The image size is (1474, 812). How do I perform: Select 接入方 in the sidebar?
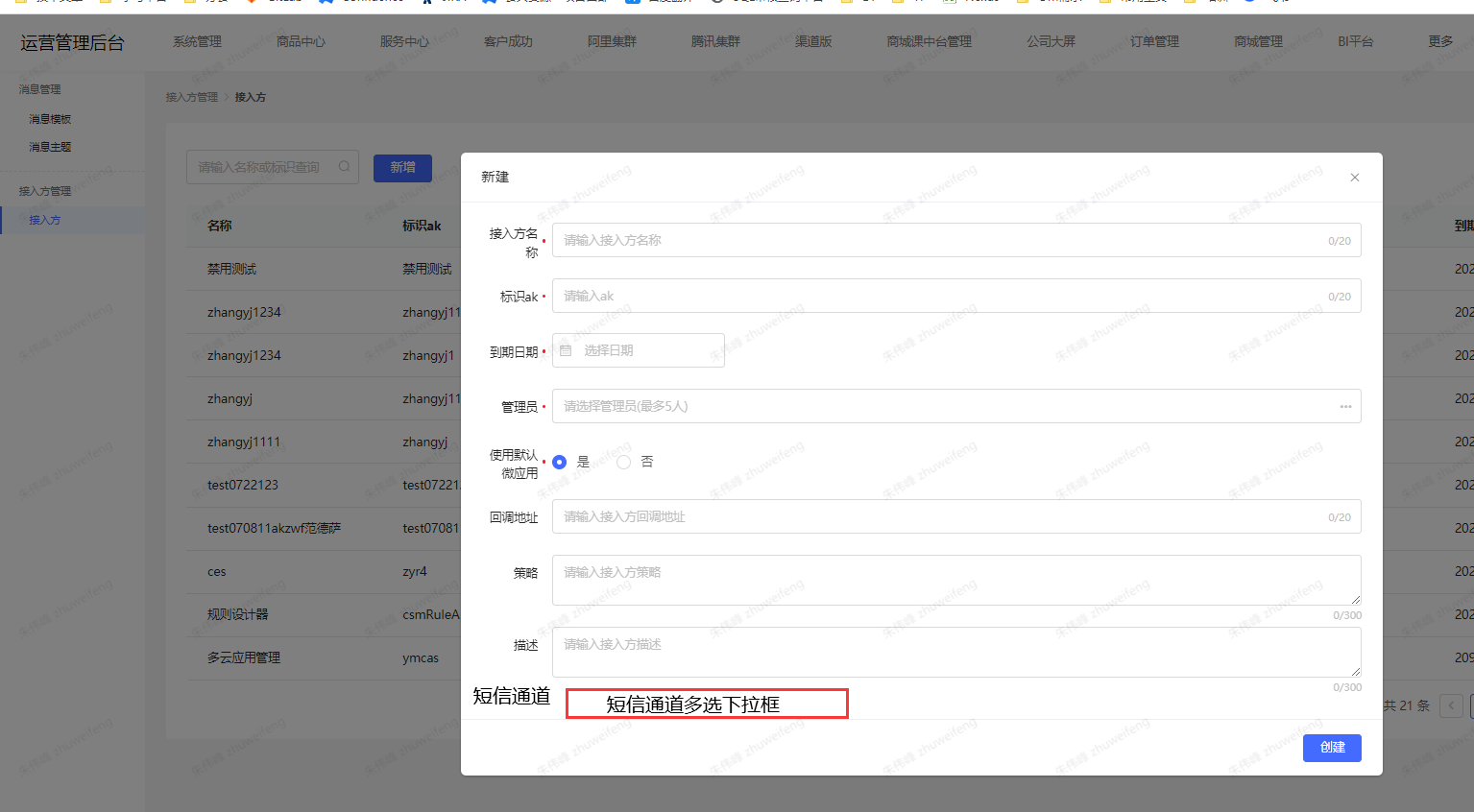coord(44,220)
